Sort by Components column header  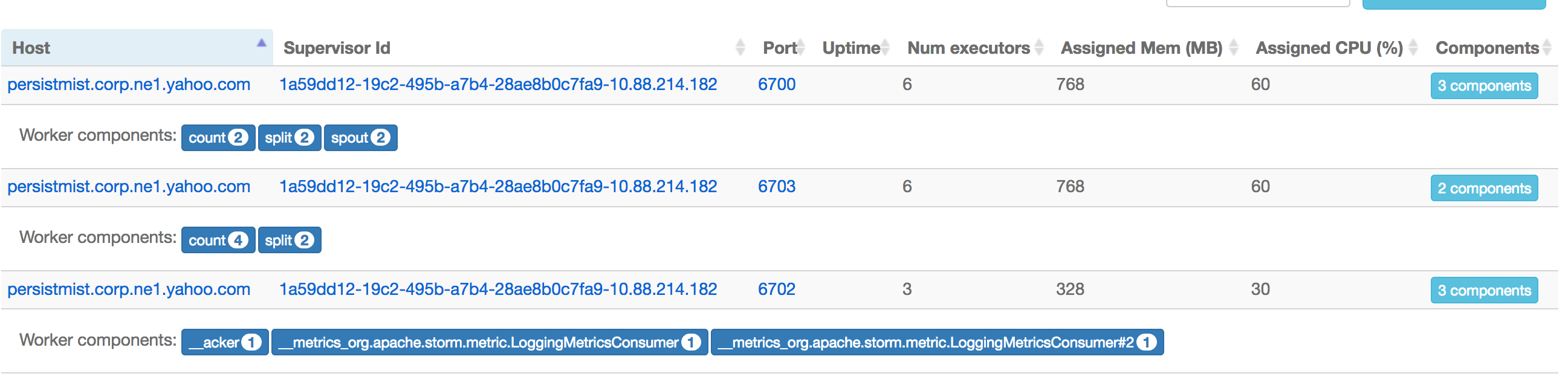point(1491,48)
